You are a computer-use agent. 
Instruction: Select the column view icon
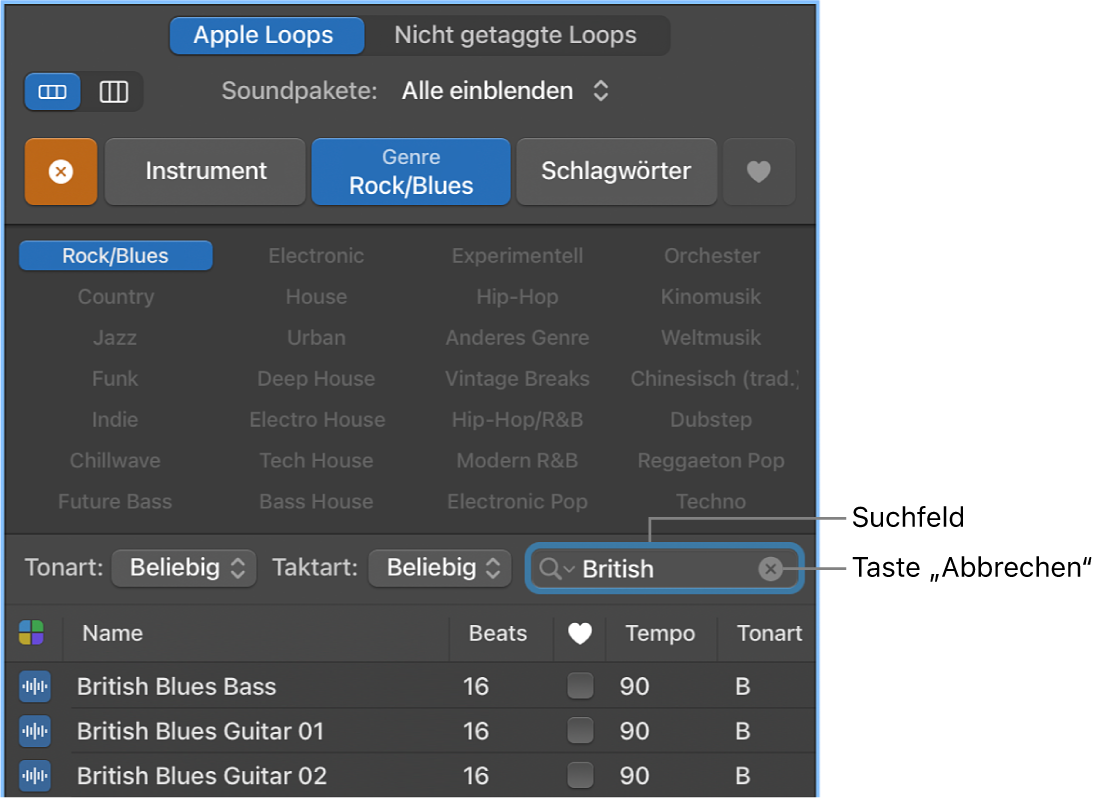(114, 91)
